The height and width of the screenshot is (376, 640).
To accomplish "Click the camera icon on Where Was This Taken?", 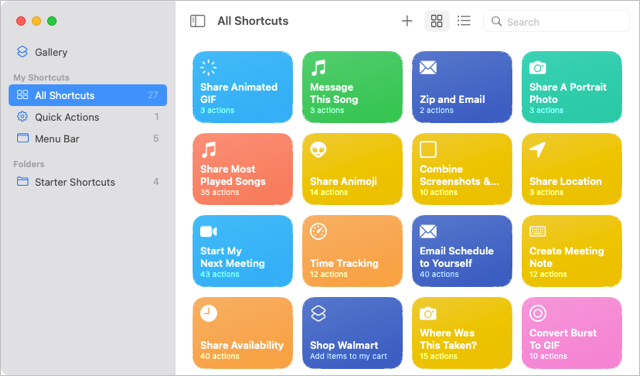I will (428, 314).
